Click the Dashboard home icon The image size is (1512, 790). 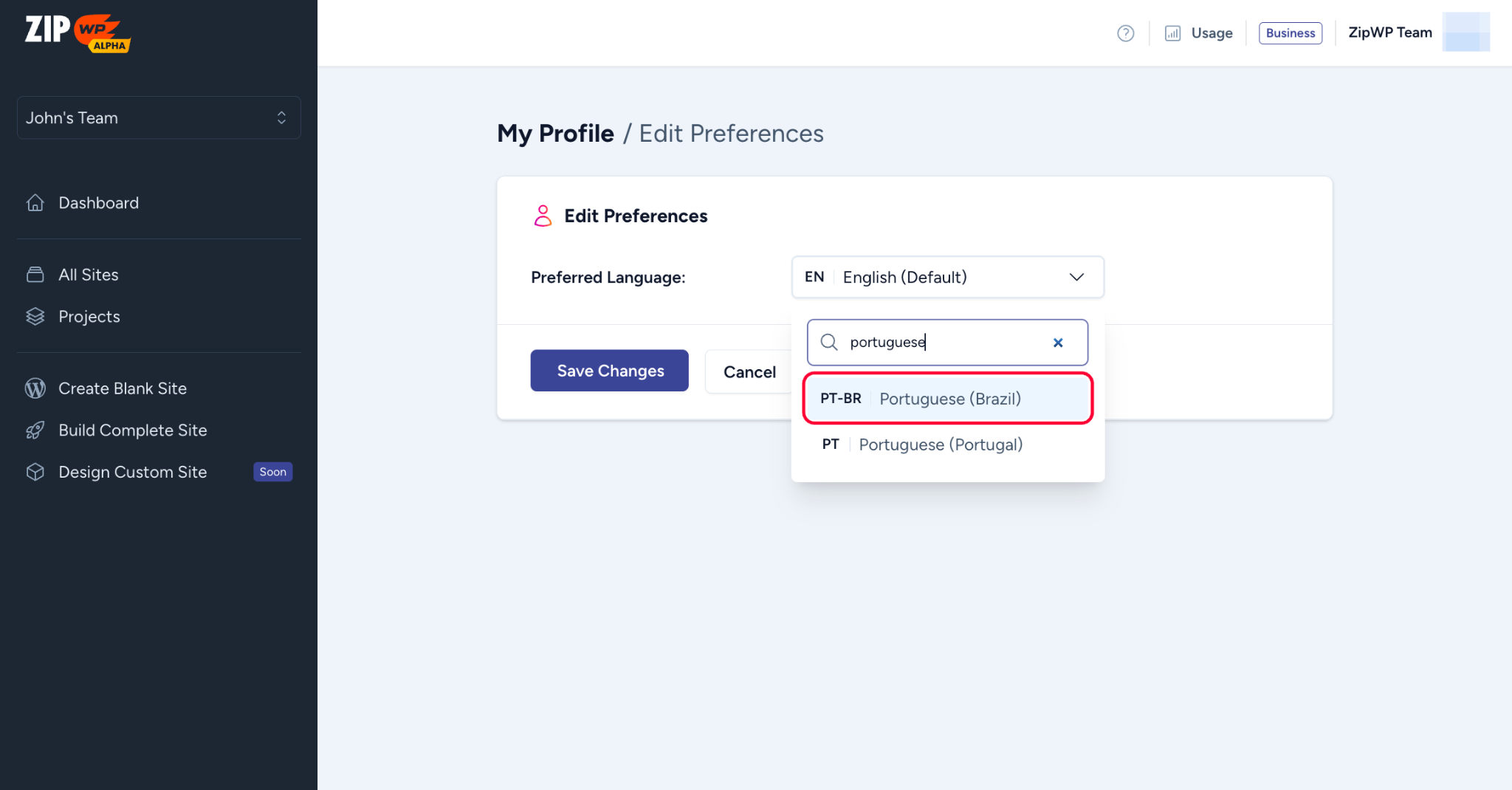pos(35,203)
